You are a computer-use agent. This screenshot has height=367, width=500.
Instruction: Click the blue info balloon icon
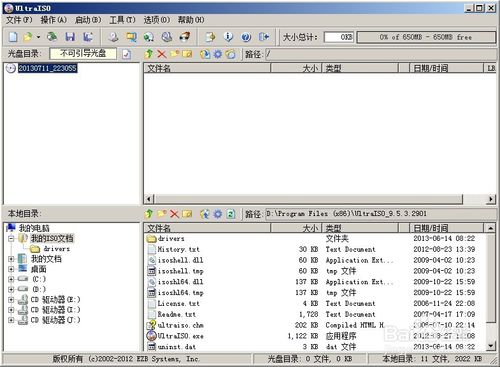tap(228, 37)
